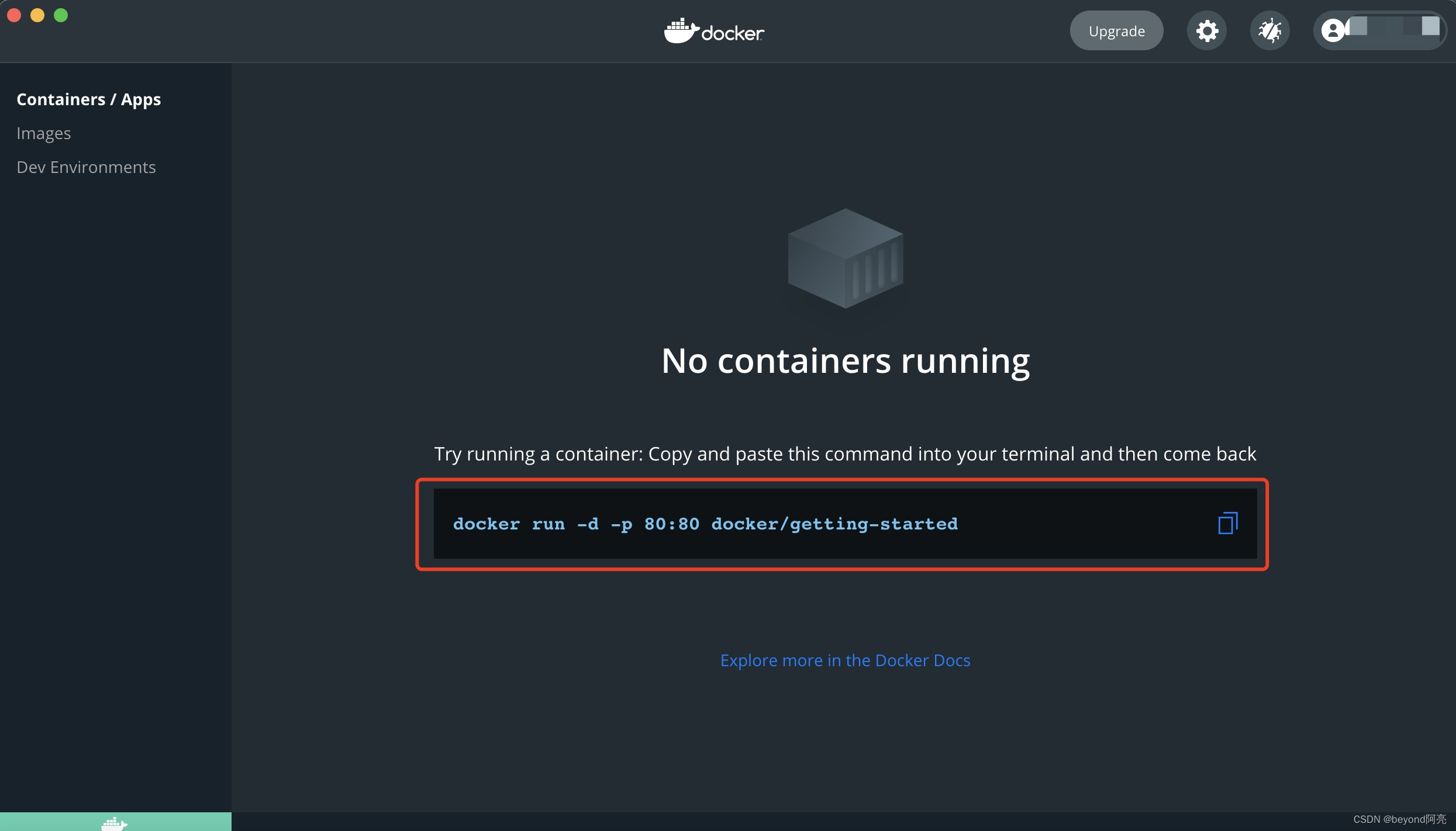The width and height of the screenshot is (1456, 831).
Task: Click Upgrade button
Action: tap(1116, 29)
